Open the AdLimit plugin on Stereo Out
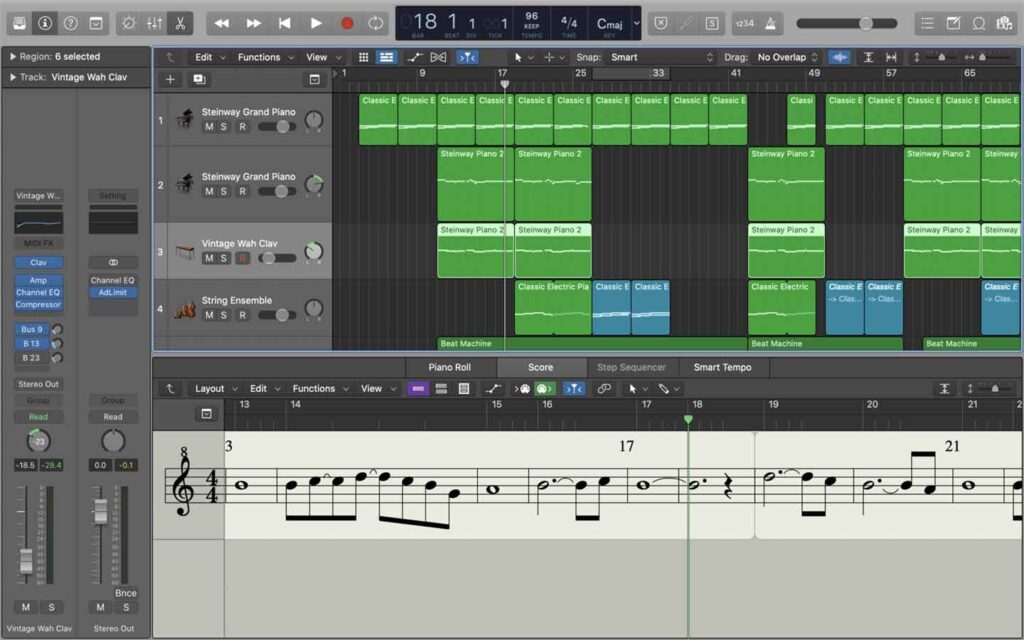The width and height of the screenshot is (1024, 640). (x=113, y=293)
